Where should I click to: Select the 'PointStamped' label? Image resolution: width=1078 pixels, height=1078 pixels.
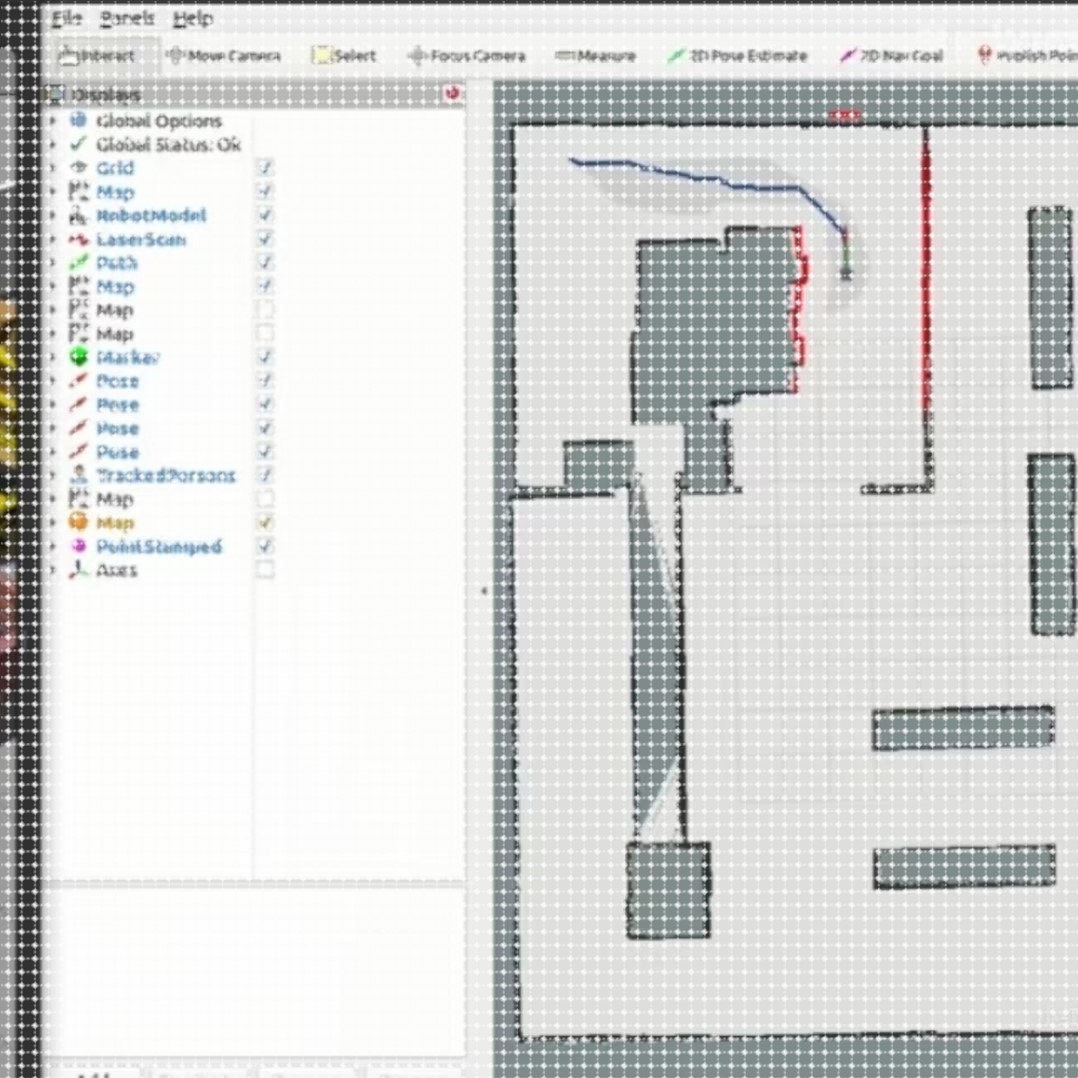[159, 547]
